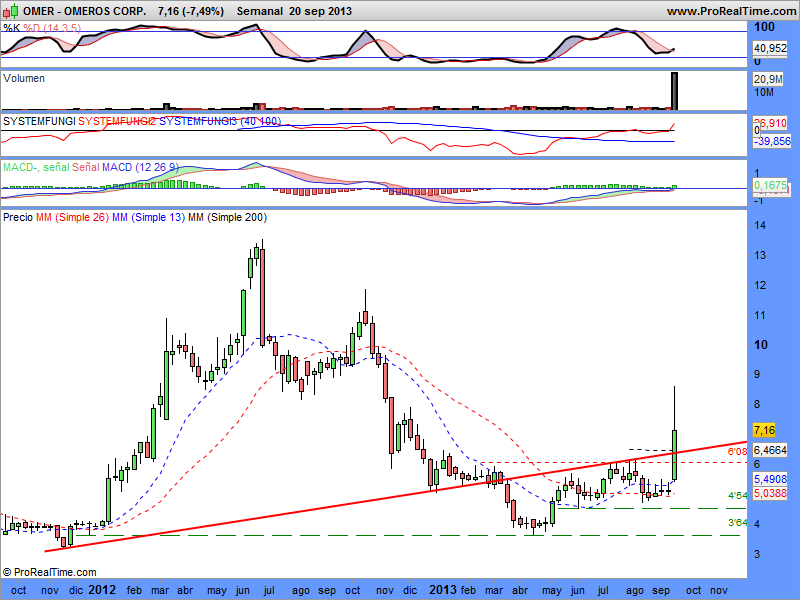800x600 pixels.
Task: Click the 2013 year label on time axis
Action: 443,590
